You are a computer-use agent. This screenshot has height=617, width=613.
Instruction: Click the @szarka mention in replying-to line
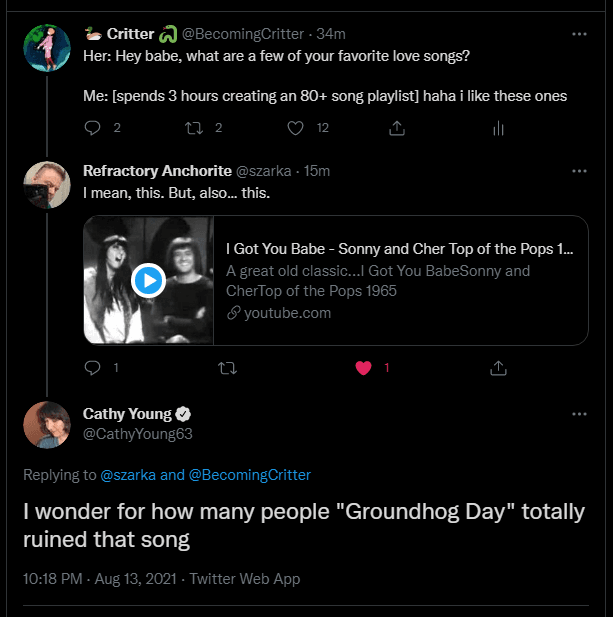pos(128,475)
